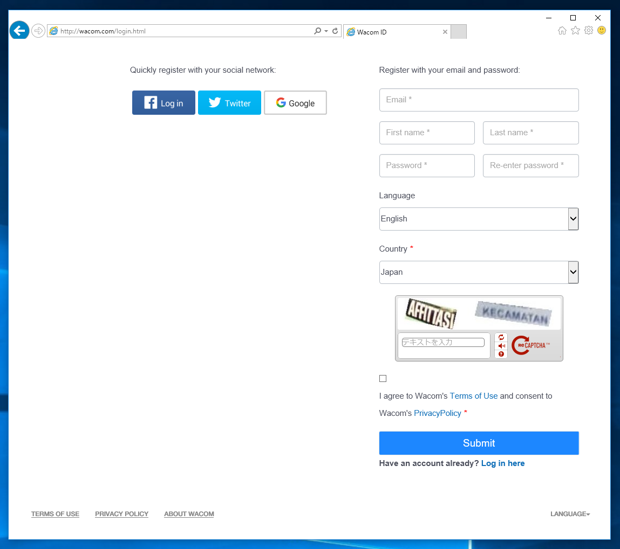Click the reCAPTCHA logo
620x549 pixels.
(530, 345)
